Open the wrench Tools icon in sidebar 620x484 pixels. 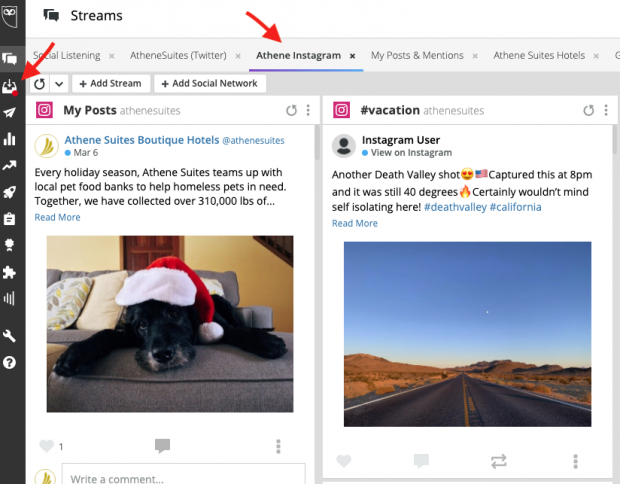tap(10, 336)
